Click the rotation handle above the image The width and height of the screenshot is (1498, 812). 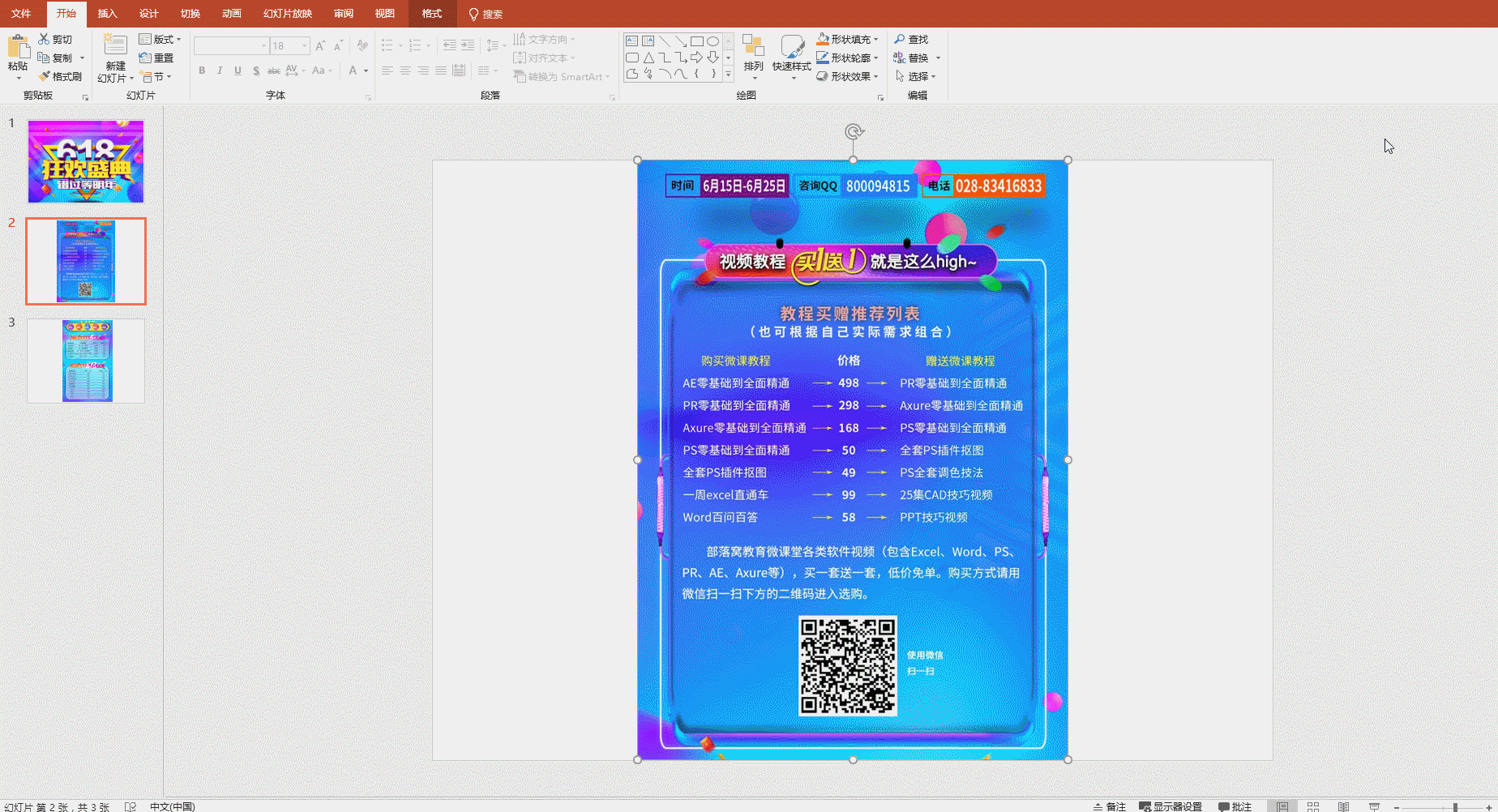[x=853, y=131]
